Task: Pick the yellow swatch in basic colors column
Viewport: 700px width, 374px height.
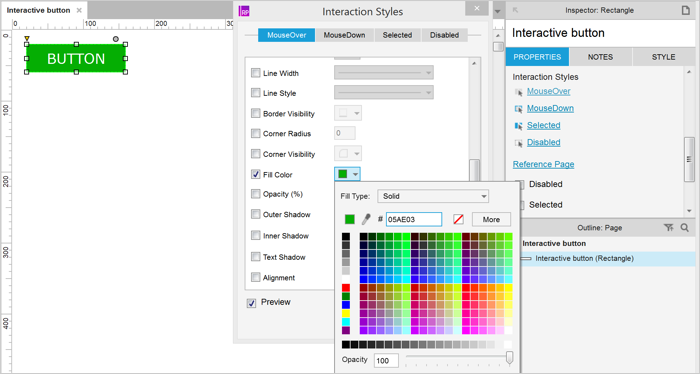Action: 346,313
